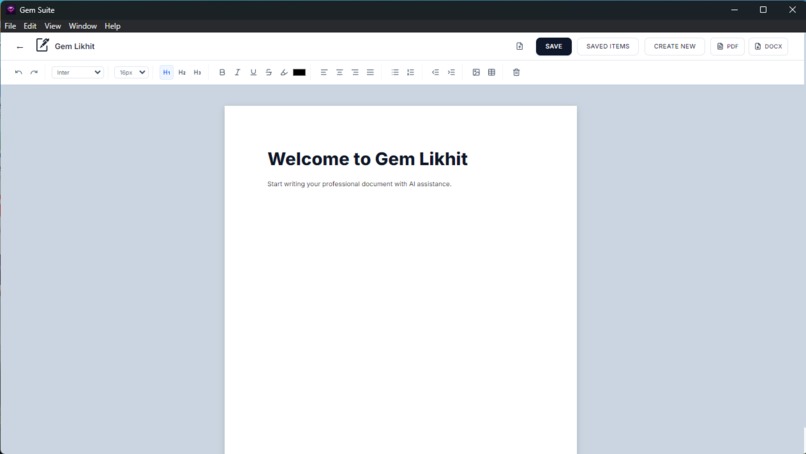
Task: Click the Gem Suite app icon in title bar
Action: tap(11, 9)
